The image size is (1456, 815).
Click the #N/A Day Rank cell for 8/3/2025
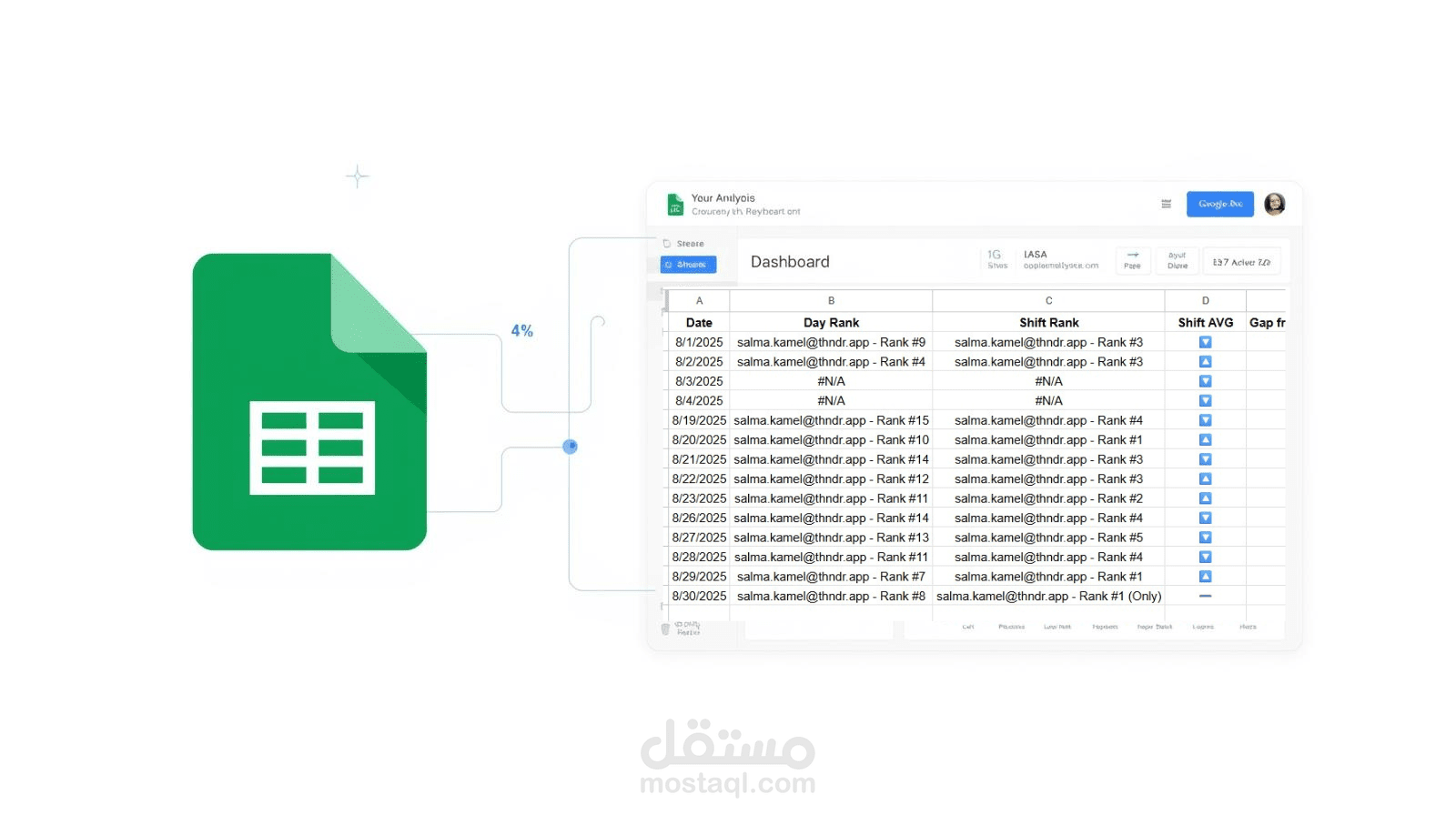tap(831, 381)
